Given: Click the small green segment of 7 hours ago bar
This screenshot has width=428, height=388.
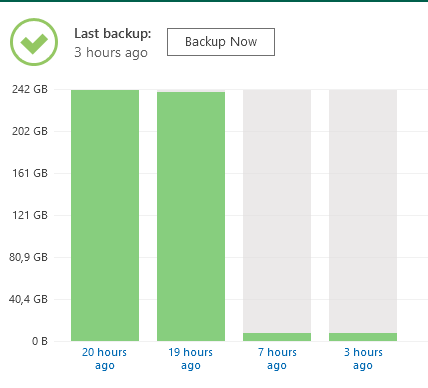Looking at the screenshot, I should pyautogui.click(x=277, y=337).
